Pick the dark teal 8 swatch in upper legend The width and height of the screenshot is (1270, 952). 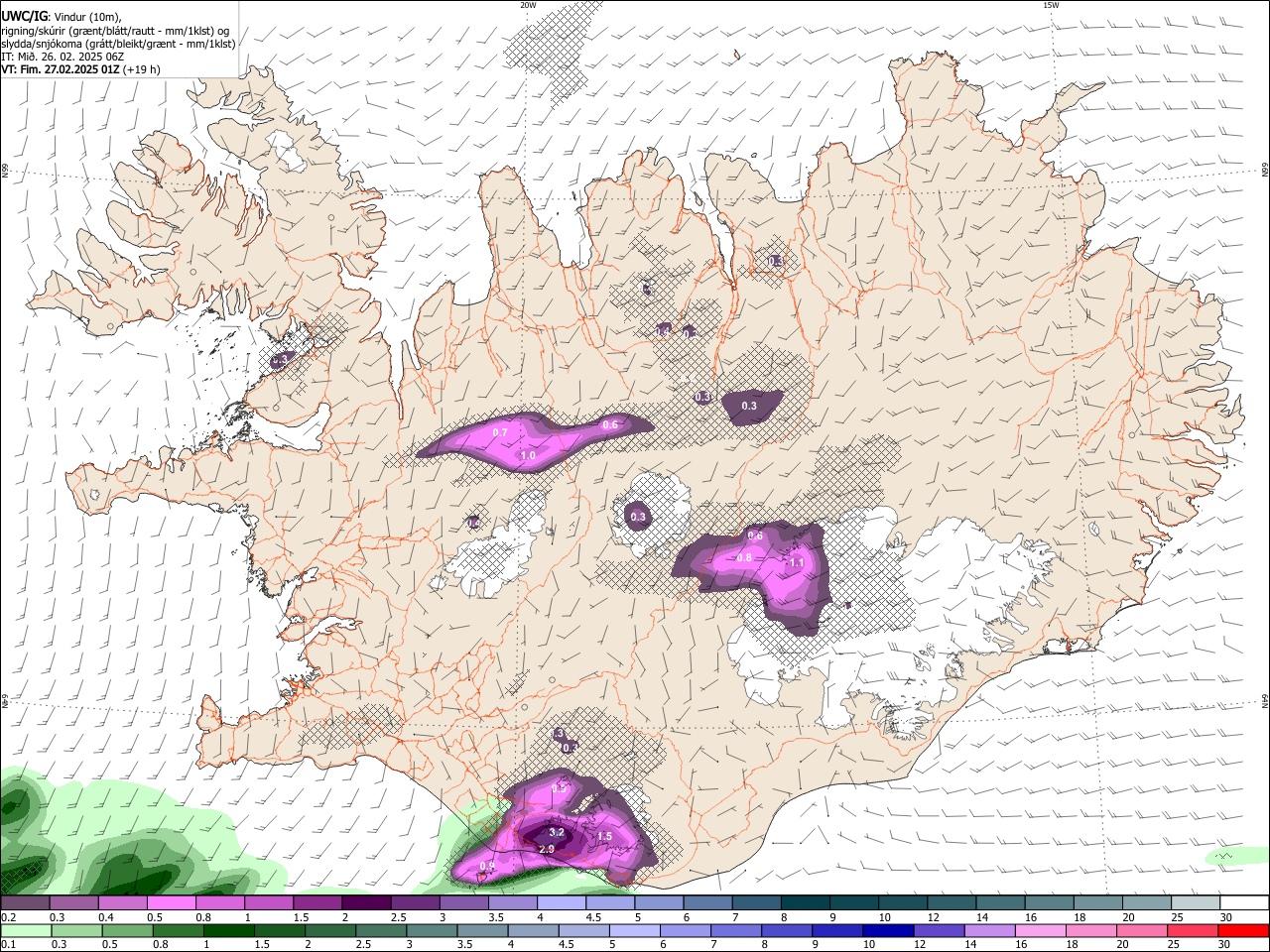(x=806, y=903)
